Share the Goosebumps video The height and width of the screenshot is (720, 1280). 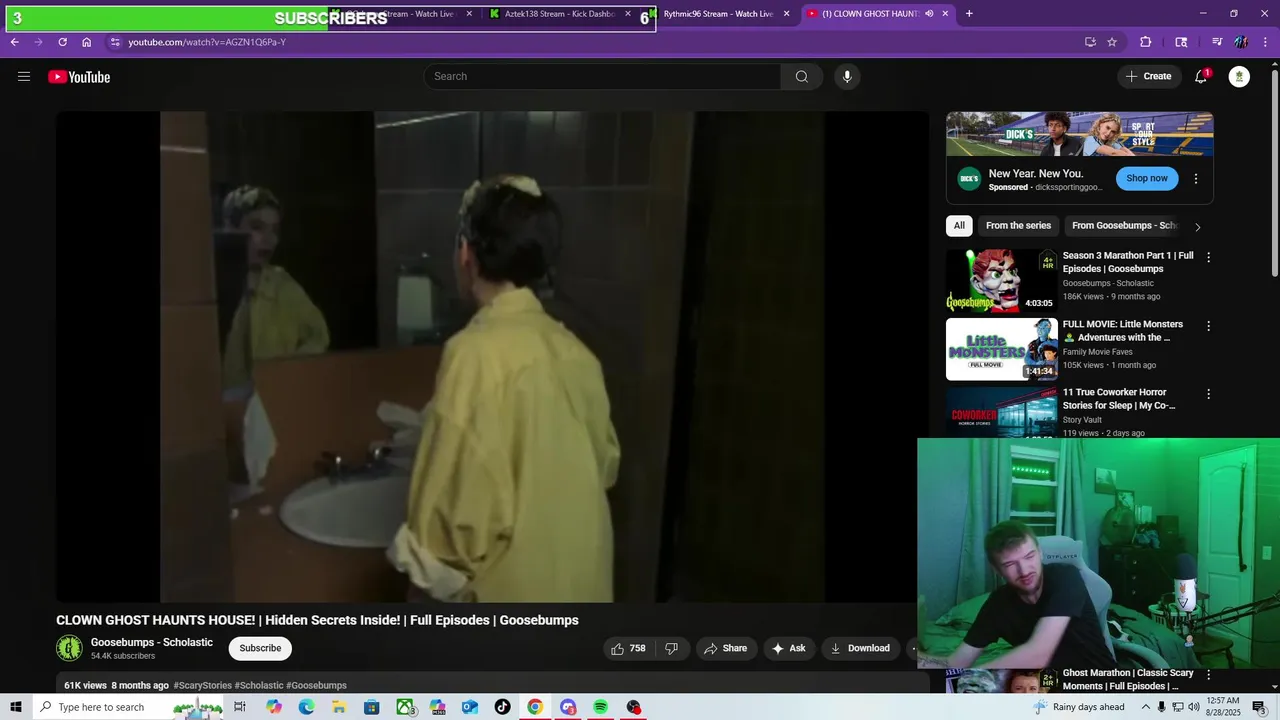coord(726,648)
